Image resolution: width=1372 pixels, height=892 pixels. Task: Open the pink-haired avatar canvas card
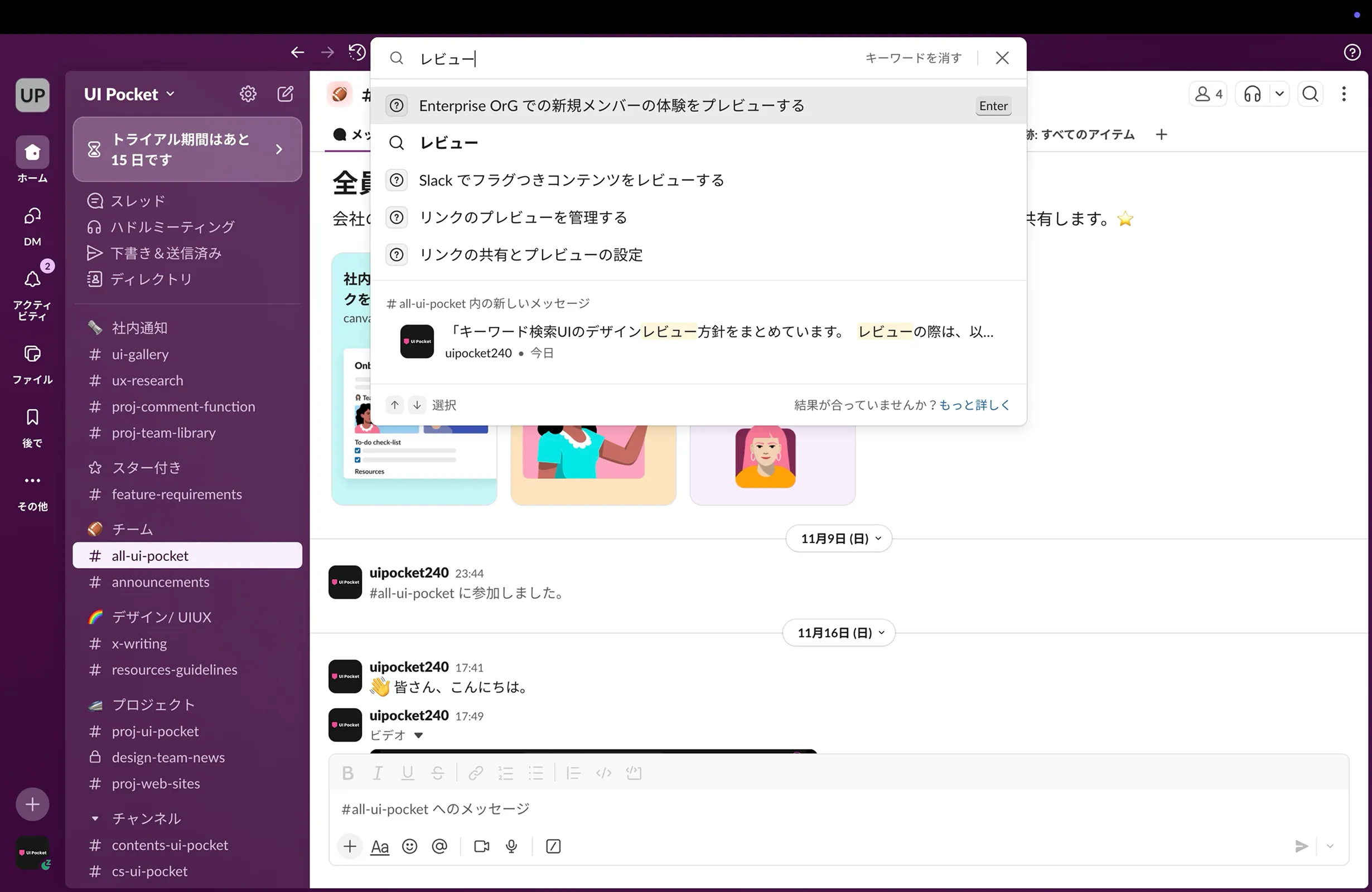coord(772,464)
